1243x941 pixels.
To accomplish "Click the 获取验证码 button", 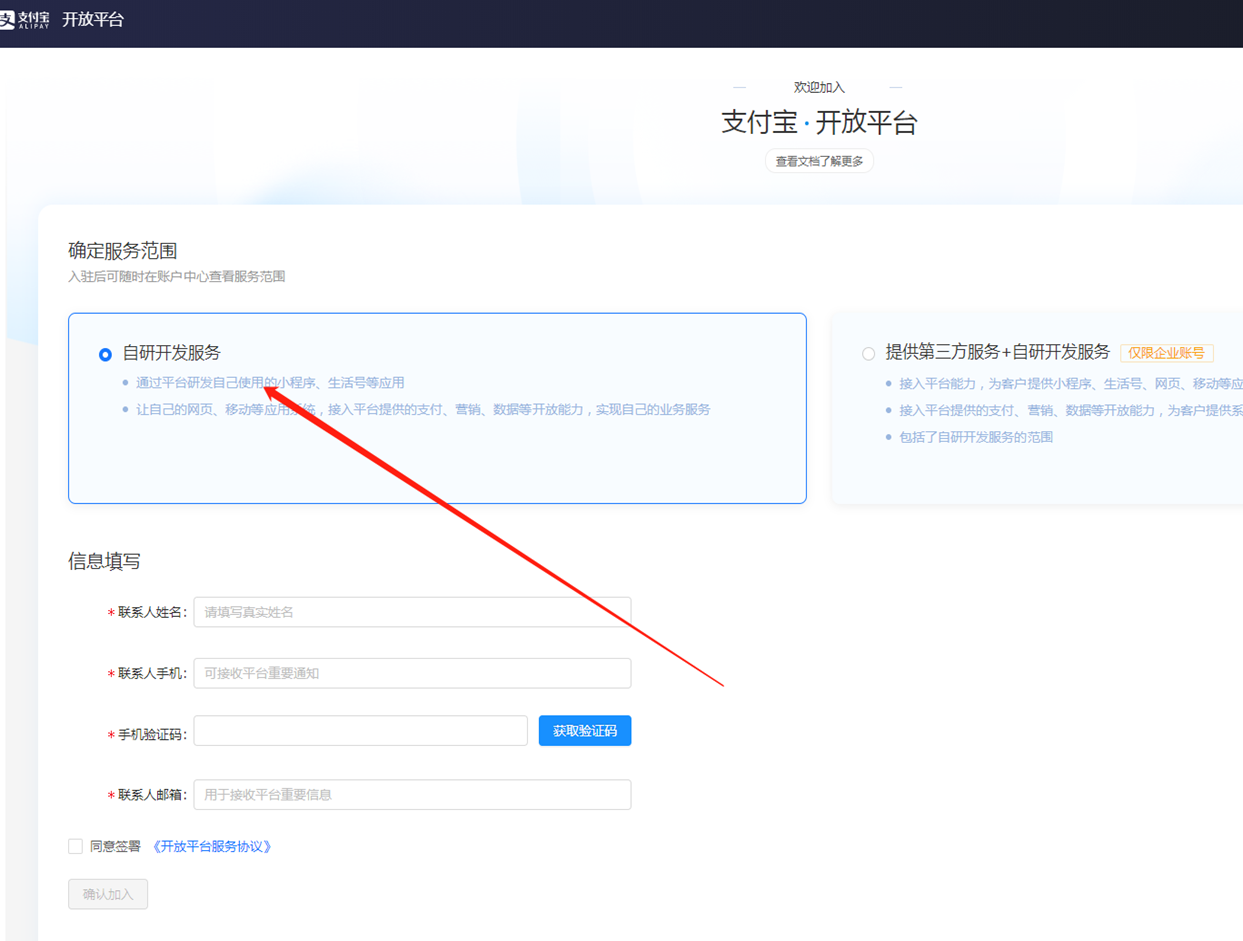I will coord(585,731).
